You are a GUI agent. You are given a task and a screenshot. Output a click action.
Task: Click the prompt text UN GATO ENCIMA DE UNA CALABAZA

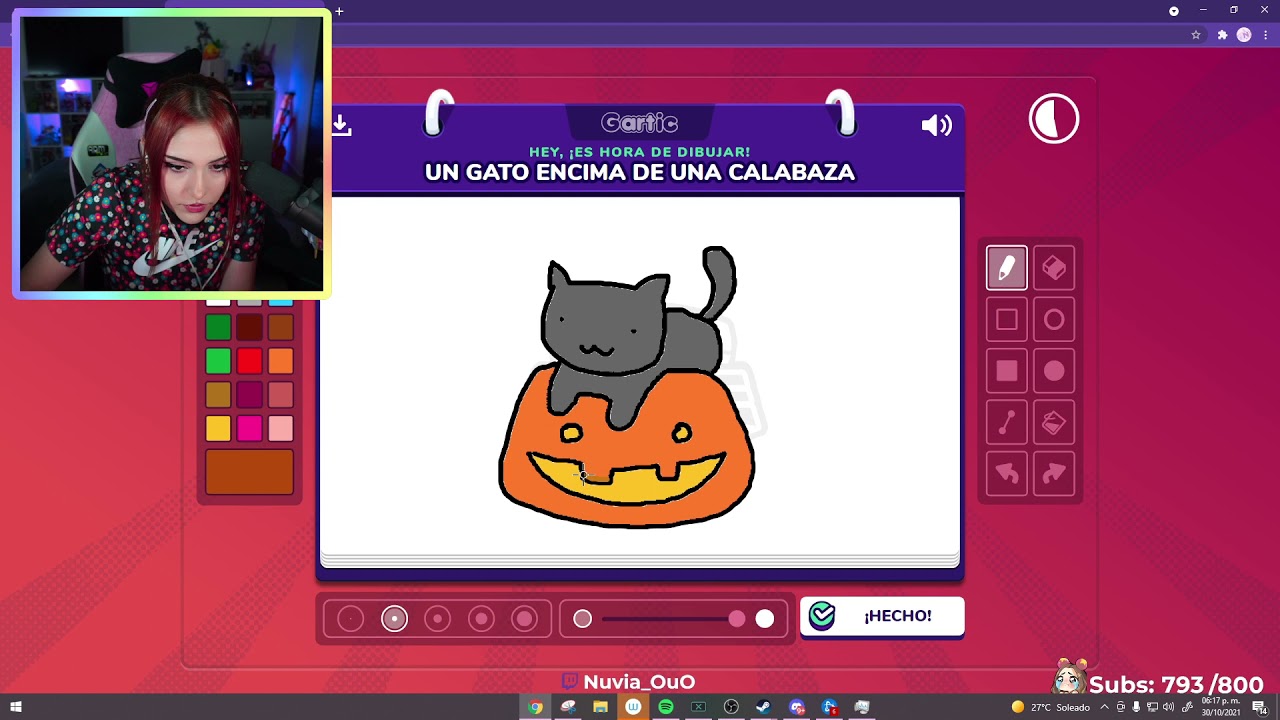pyautogui.click(x=640, y=172)
